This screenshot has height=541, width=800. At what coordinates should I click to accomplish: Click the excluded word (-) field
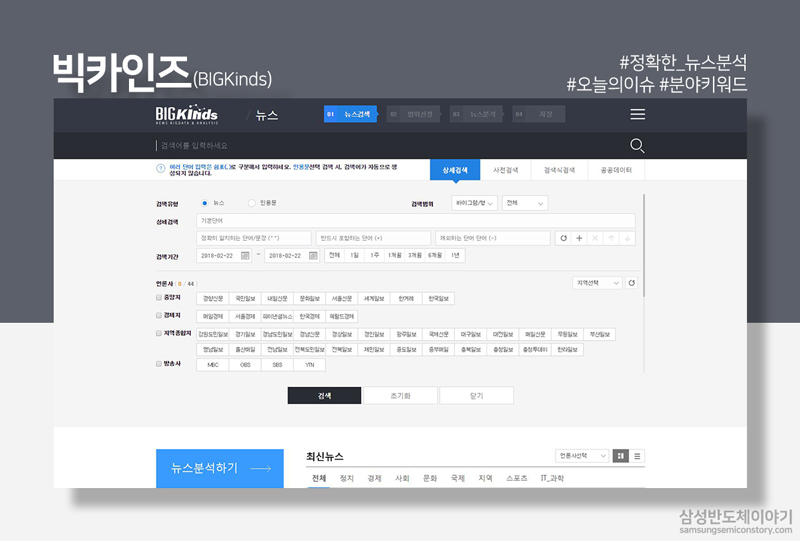click(493, 238)
